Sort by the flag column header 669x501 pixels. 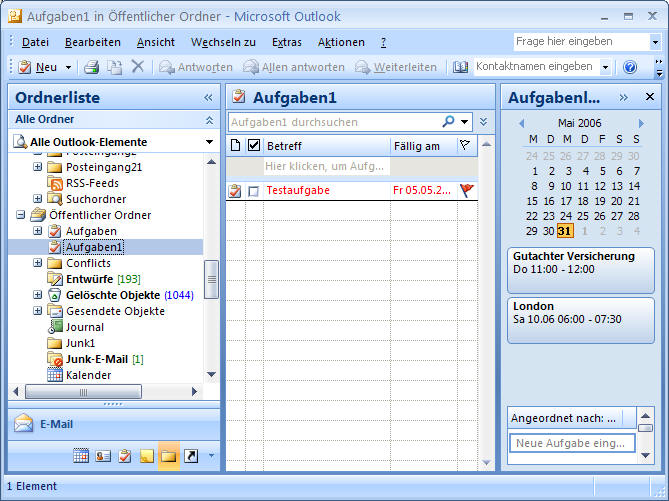coord(465,146)
